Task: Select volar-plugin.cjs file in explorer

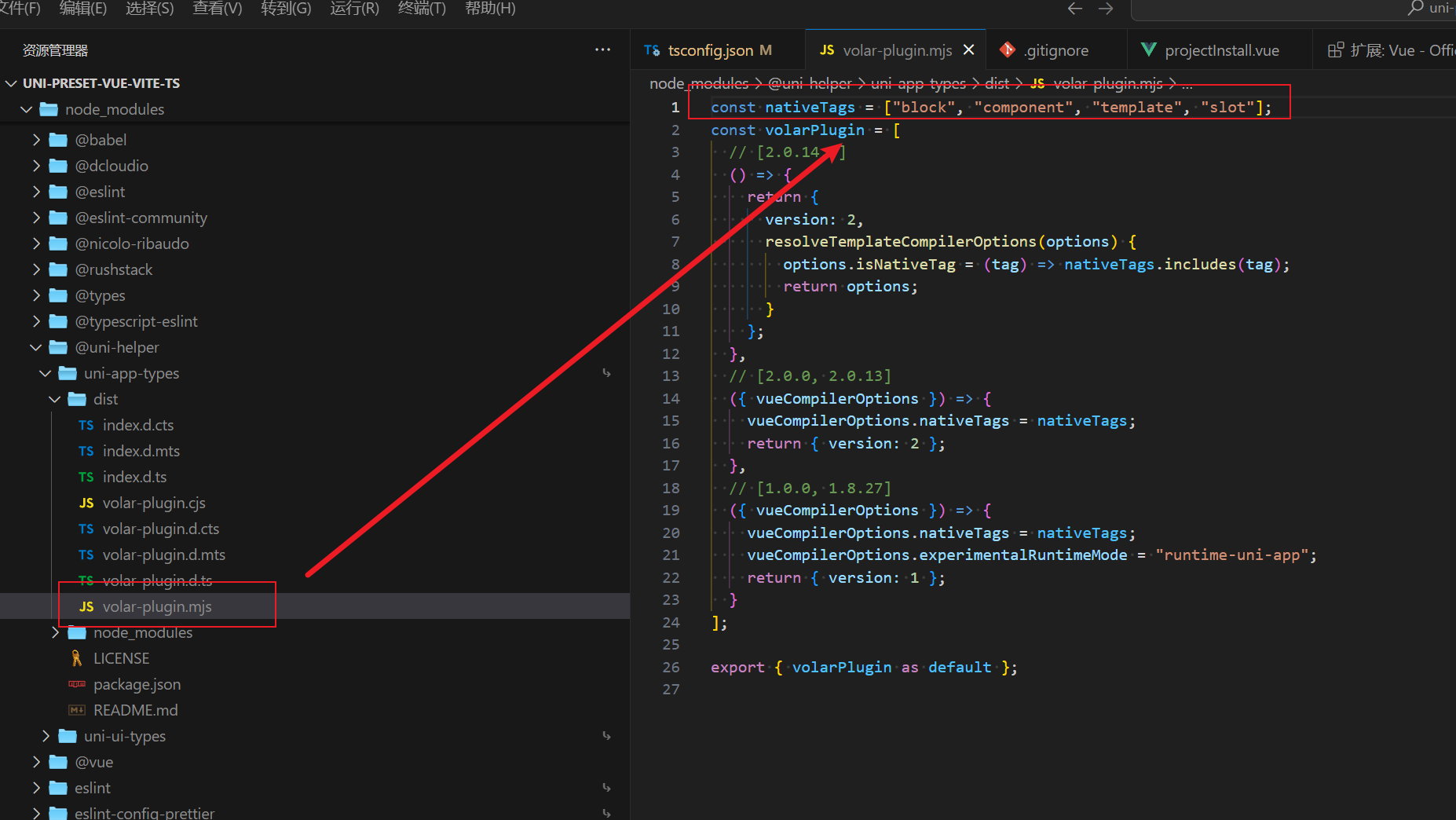Action: pyautogui.click(x=154, y=503)
